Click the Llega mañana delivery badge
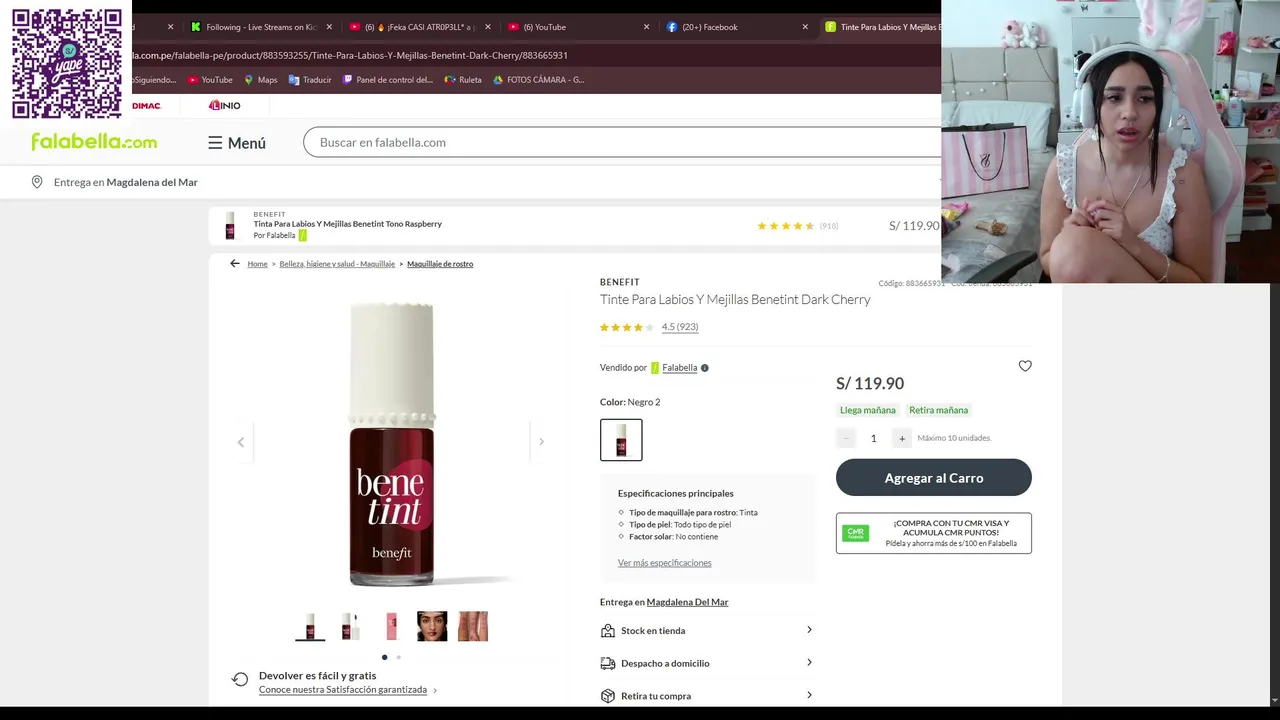 click(868, 410)
